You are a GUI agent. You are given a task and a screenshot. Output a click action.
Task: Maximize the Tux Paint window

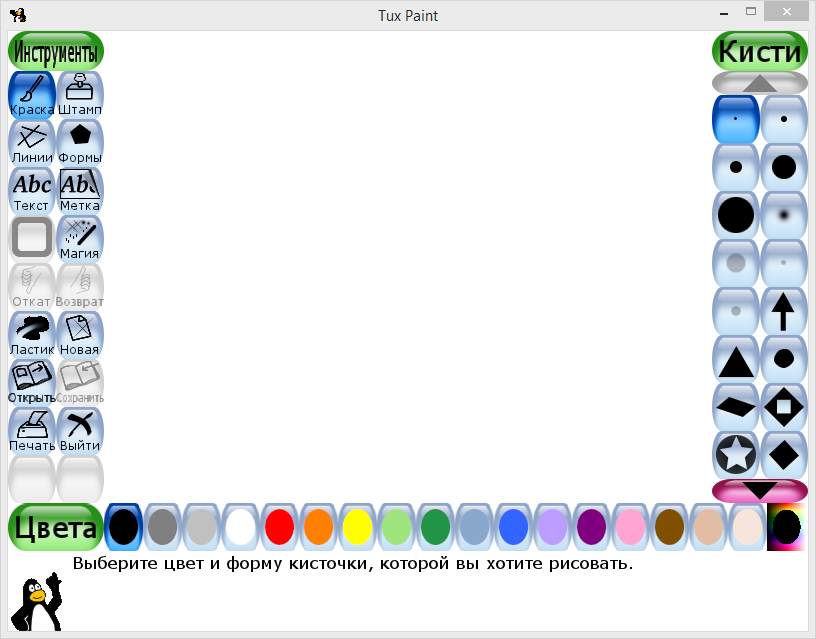pyautogui.click(x=750, y=11)
